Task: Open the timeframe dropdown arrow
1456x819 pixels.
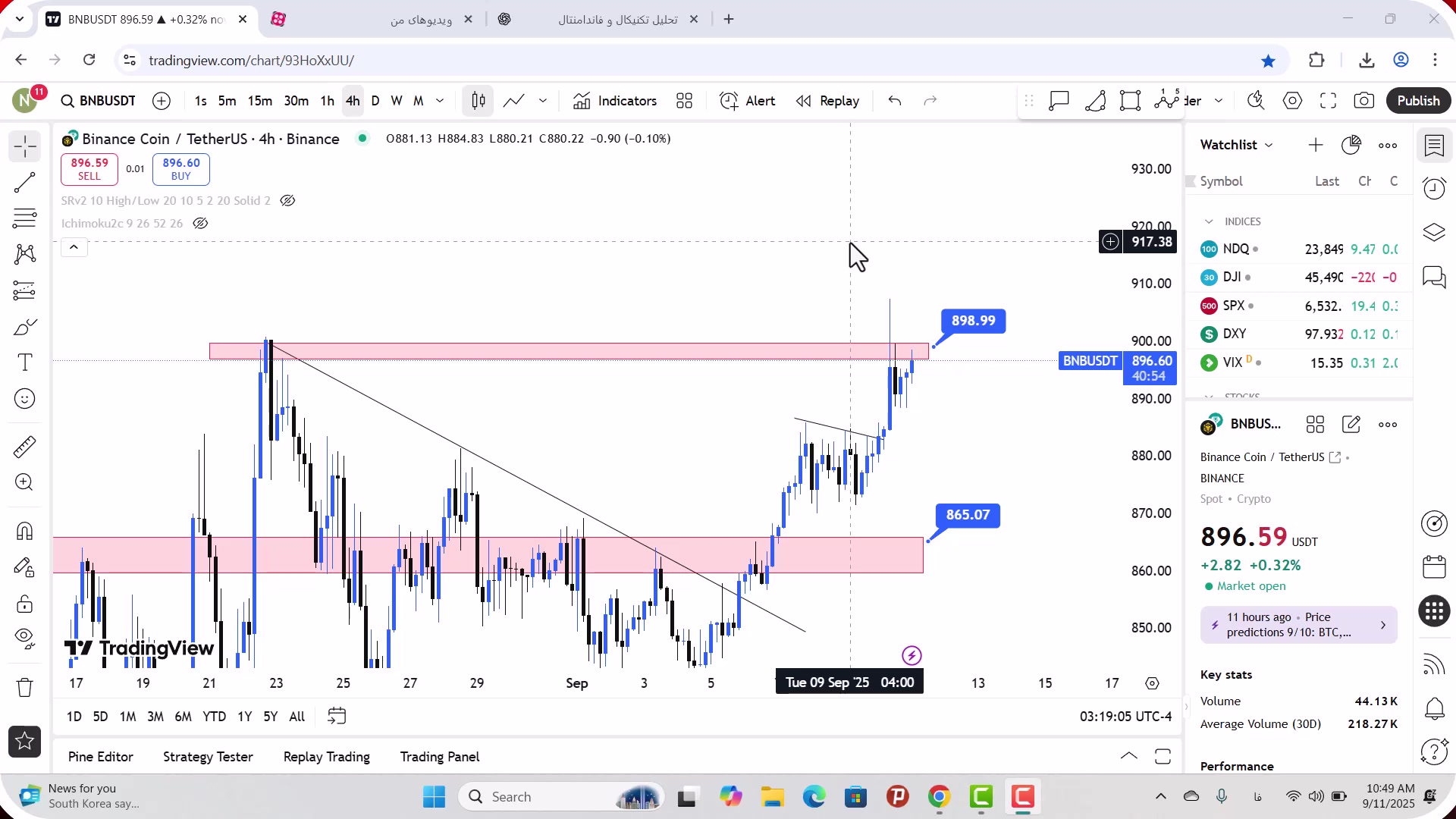Action: pos(440,101)
